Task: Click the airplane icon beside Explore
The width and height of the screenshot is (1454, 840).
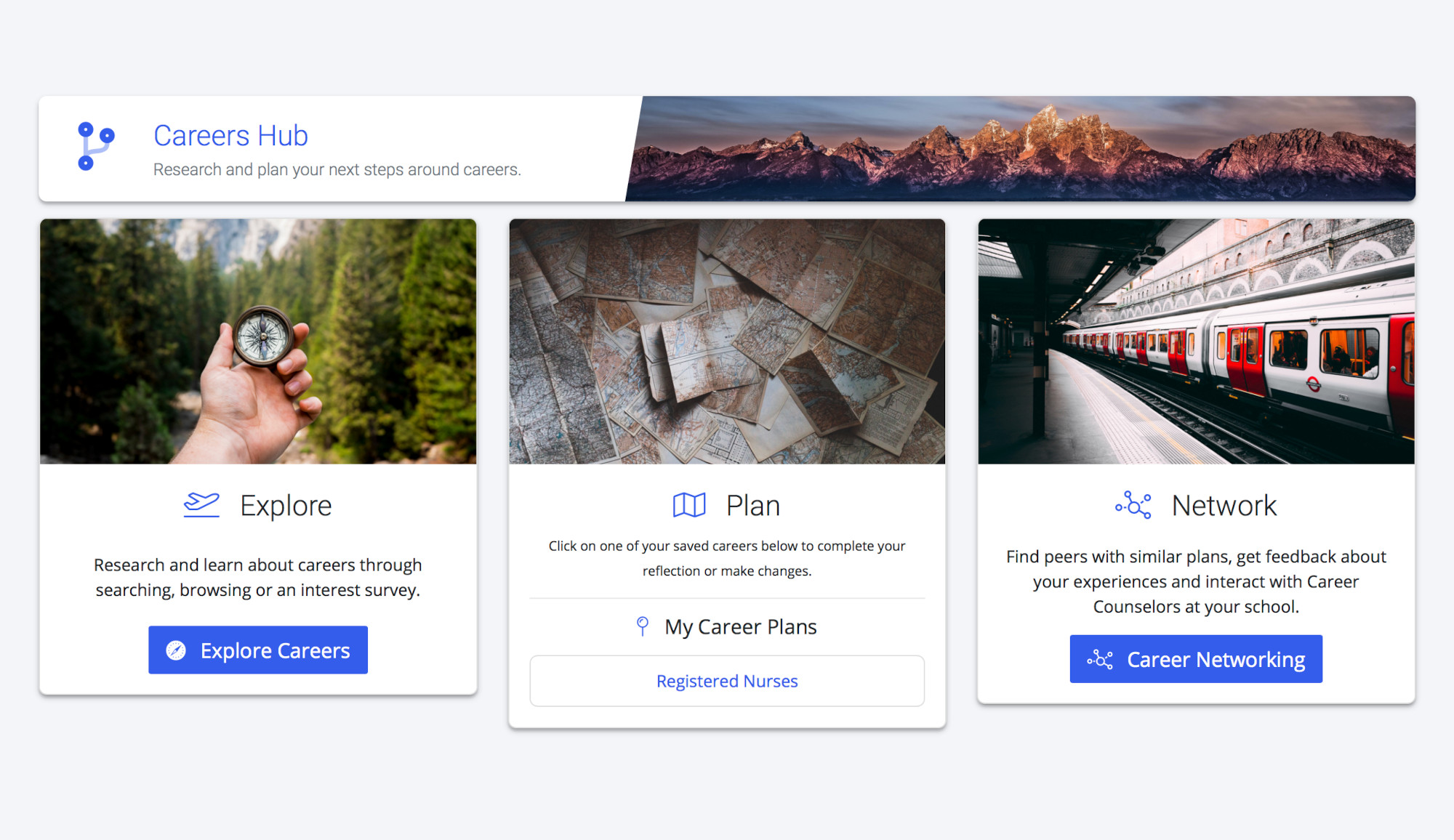Action: [x=201, y=505]
